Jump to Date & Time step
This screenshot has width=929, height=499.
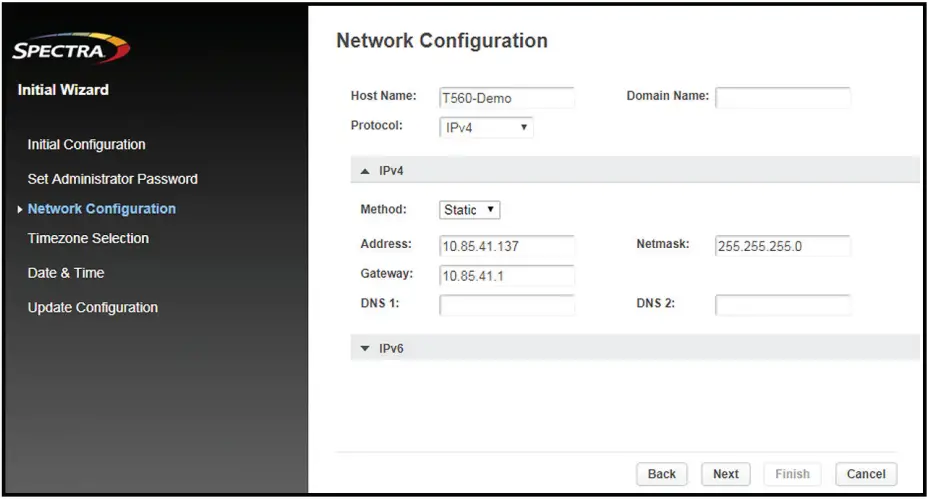66,273
